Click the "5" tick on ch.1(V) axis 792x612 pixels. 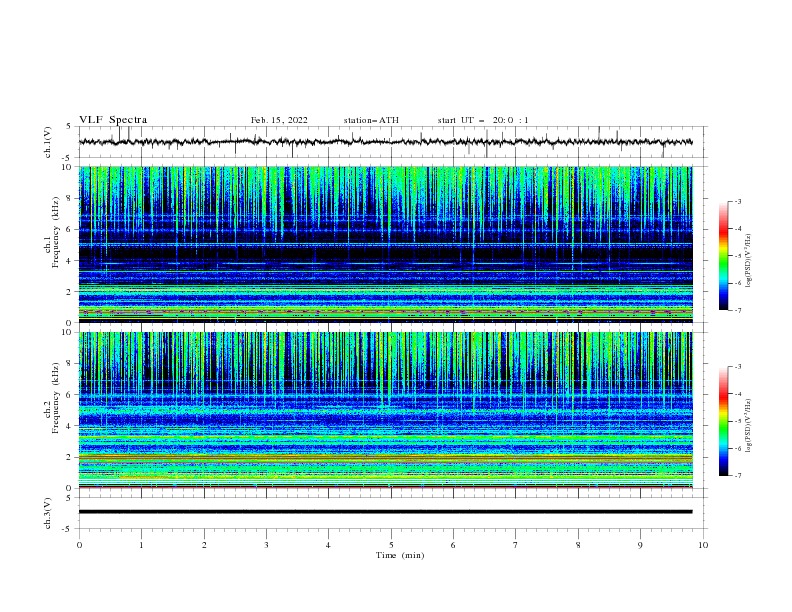(69, 127)
